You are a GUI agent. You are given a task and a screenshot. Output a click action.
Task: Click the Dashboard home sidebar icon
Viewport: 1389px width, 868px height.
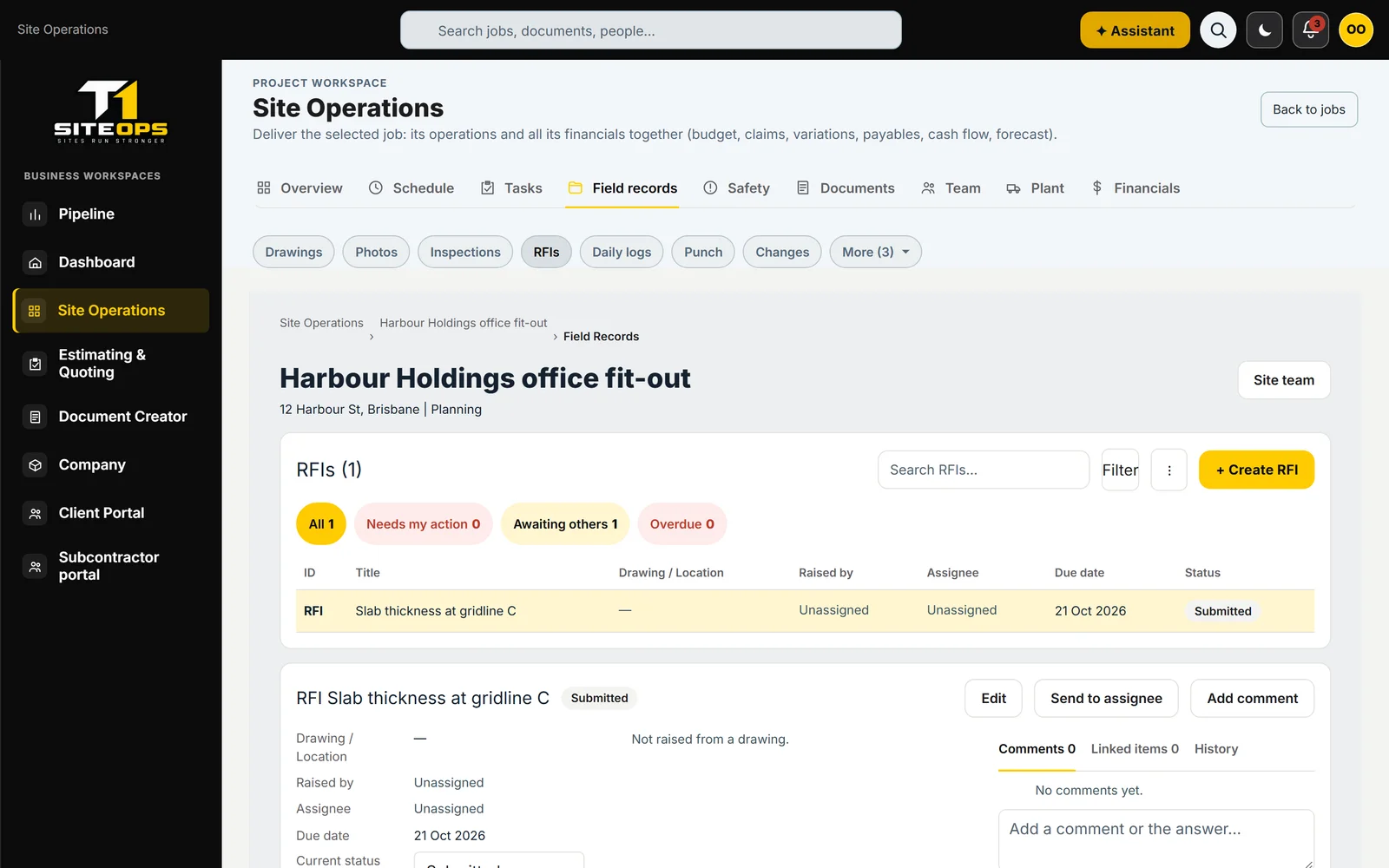point(35,262)
